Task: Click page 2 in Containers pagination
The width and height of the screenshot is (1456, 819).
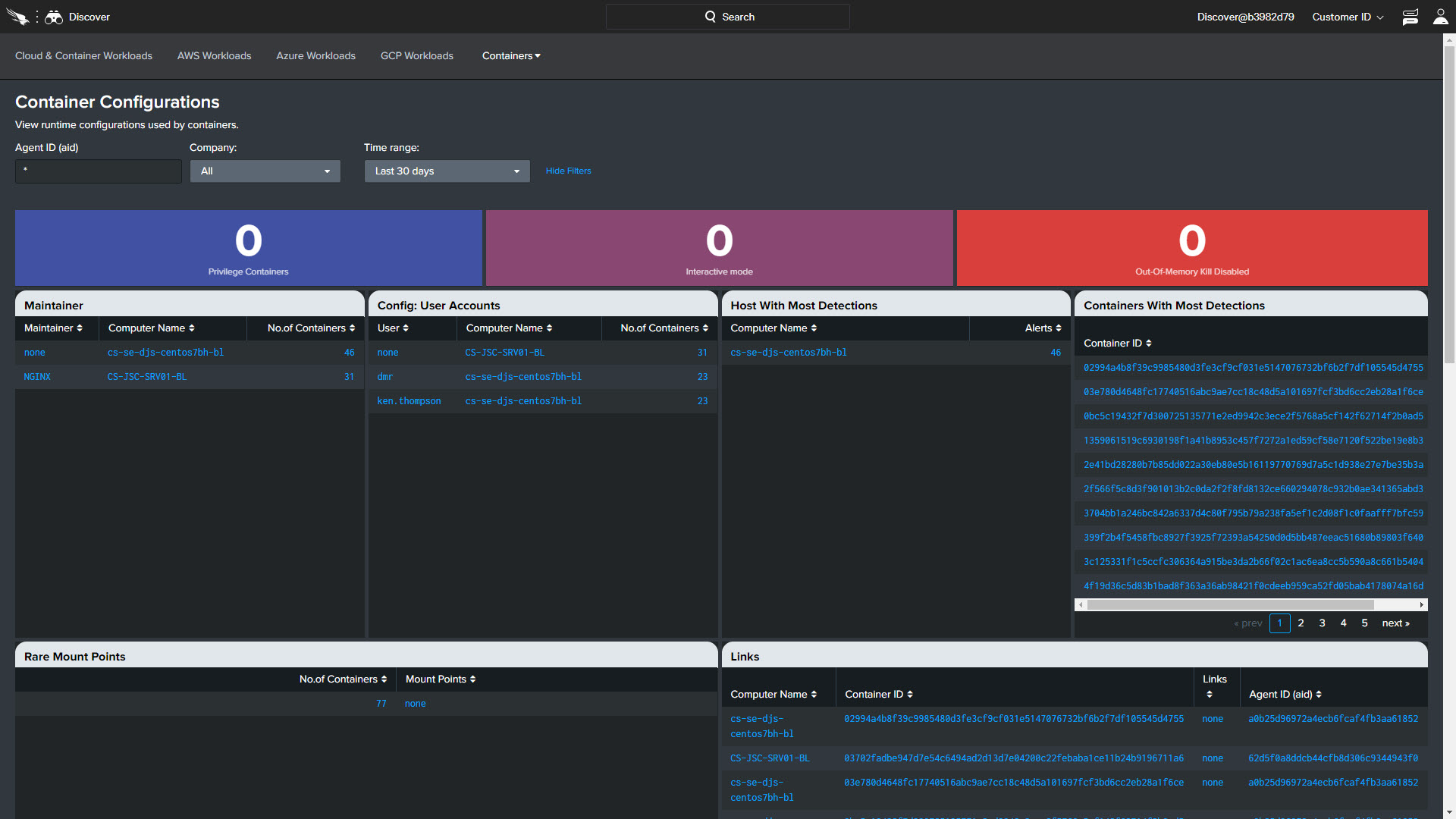Action: tap(1300, 623)
